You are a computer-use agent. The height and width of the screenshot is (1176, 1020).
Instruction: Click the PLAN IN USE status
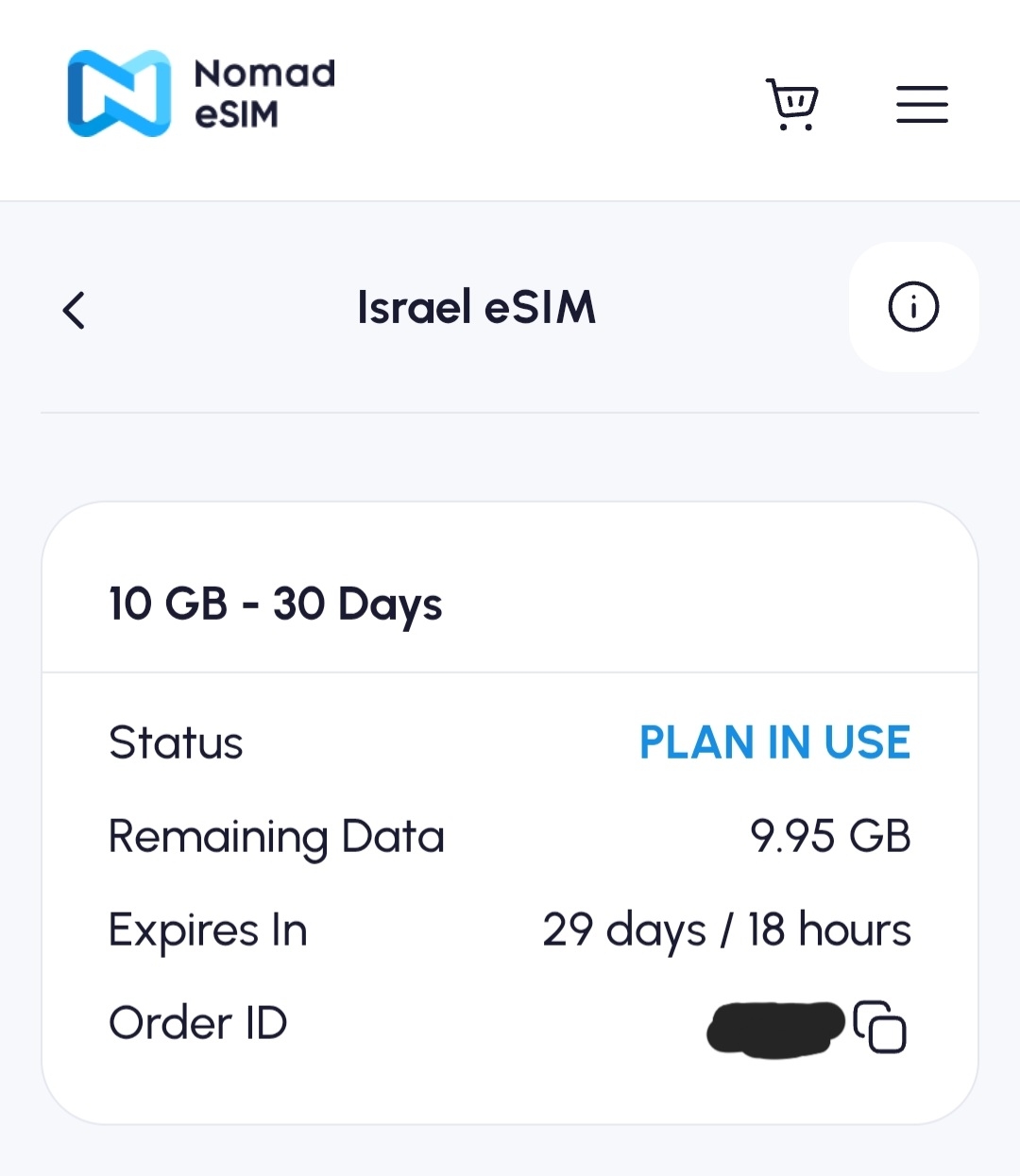coord(774,742)
